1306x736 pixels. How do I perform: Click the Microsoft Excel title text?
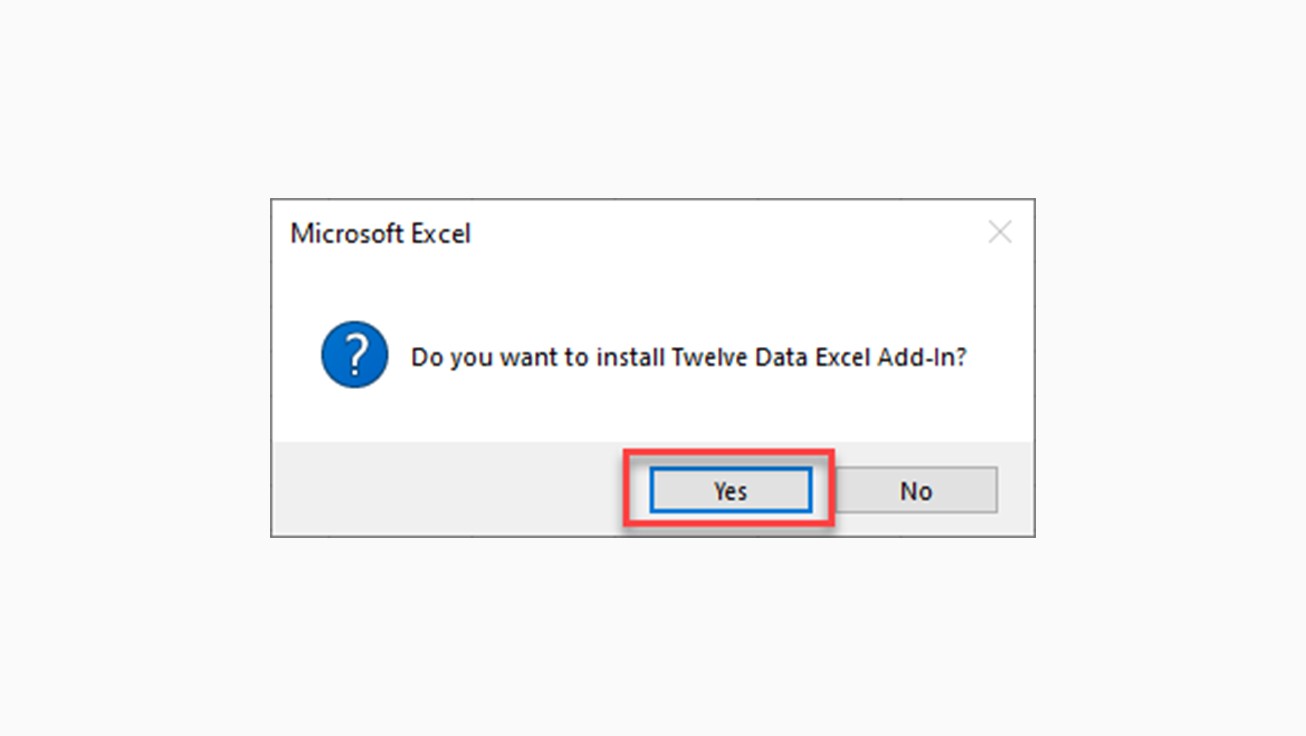[x=380, y=234]
